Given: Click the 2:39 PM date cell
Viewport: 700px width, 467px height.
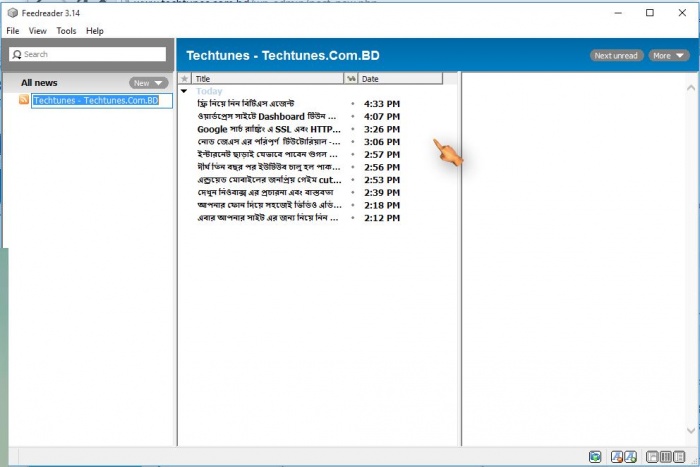Looking at the screenshot, I should click(382, 192).
